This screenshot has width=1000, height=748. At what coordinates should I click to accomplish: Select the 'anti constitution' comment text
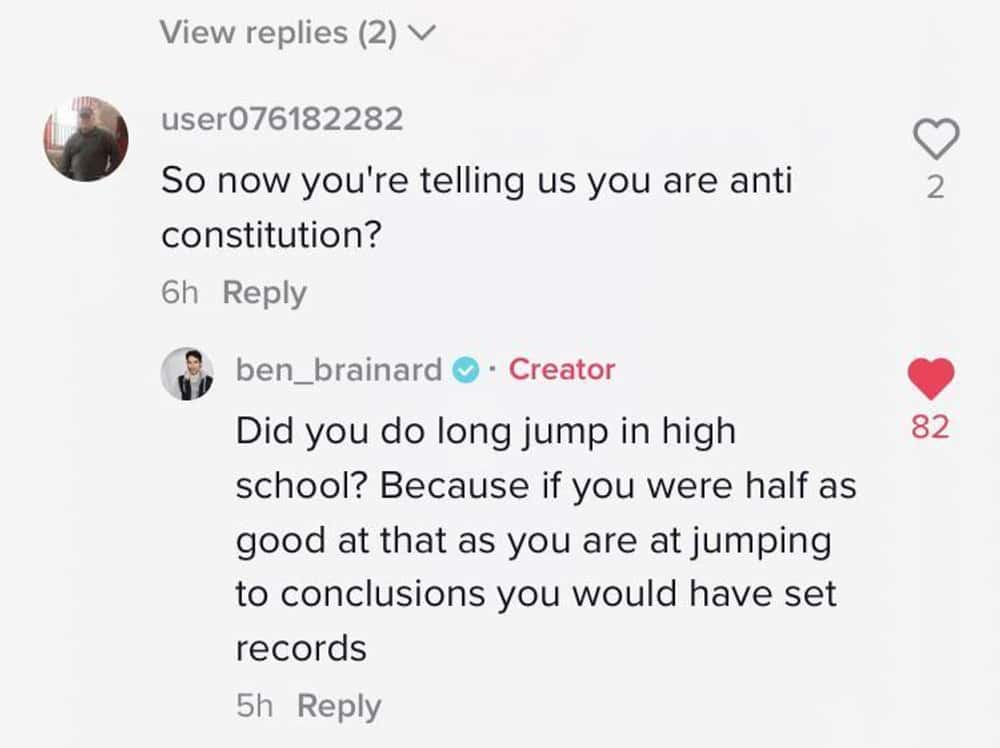coord(476,207)
